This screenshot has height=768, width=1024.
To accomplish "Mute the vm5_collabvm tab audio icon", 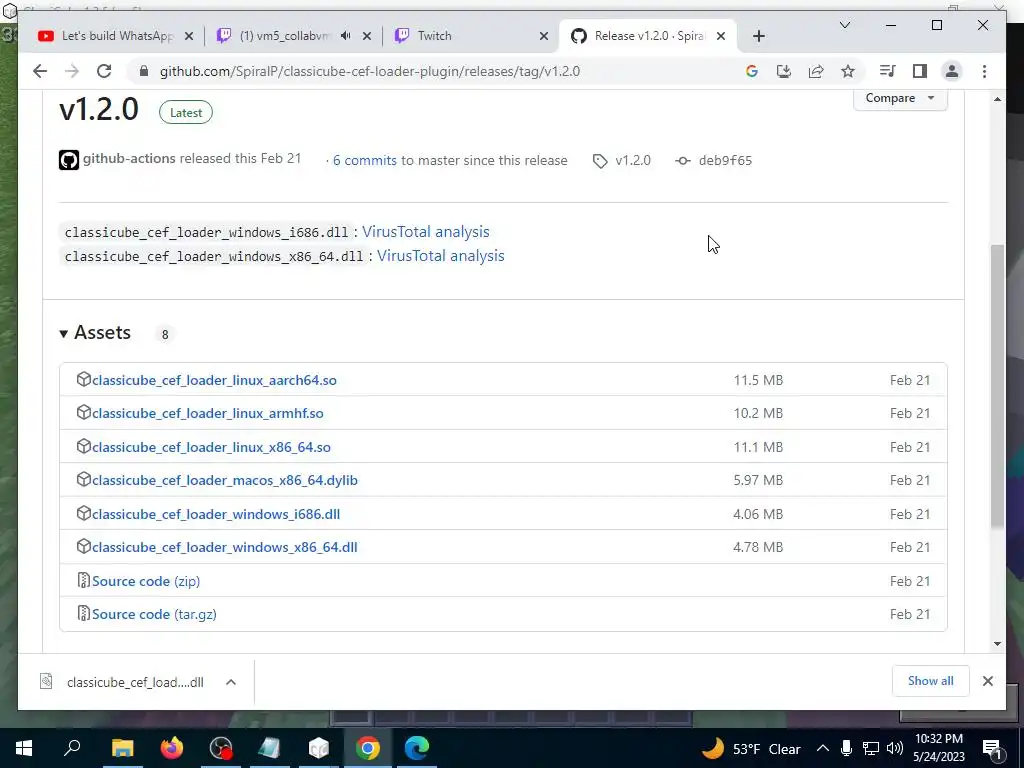I will point(345,36).
